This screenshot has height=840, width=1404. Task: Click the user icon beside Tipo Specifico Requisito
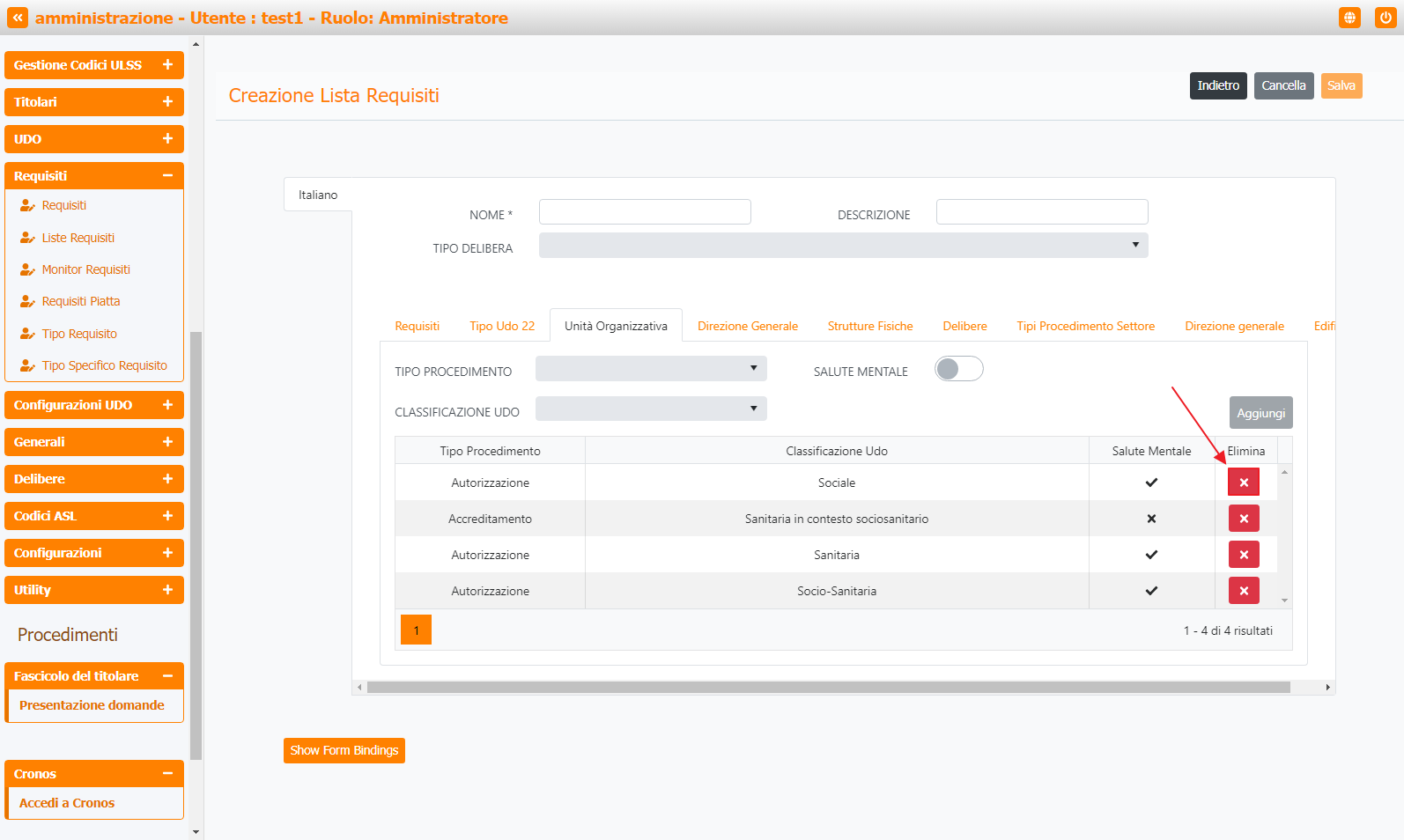[x=27, y=365]
